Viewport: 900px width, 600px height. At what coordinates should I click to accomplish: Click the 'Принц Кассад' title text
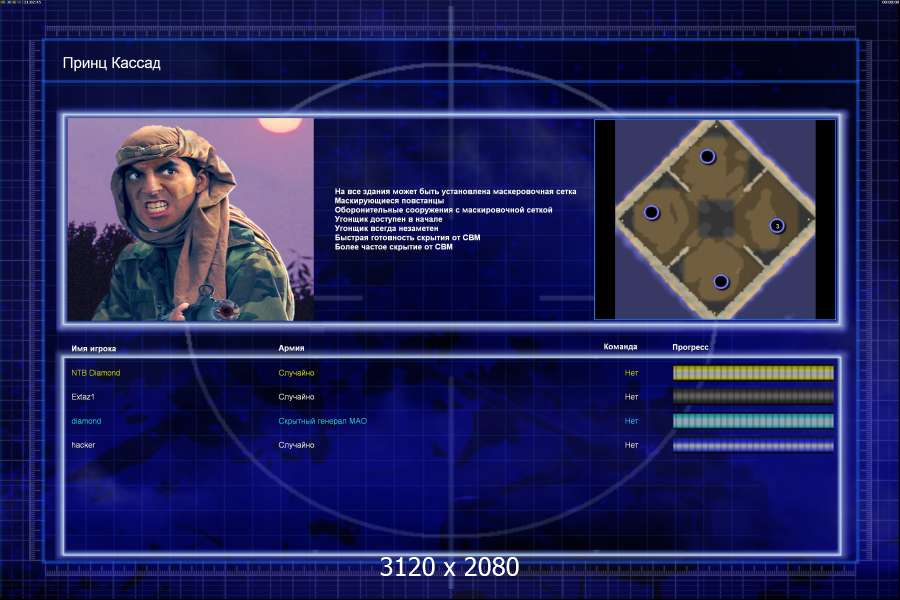tap(111, 63)
